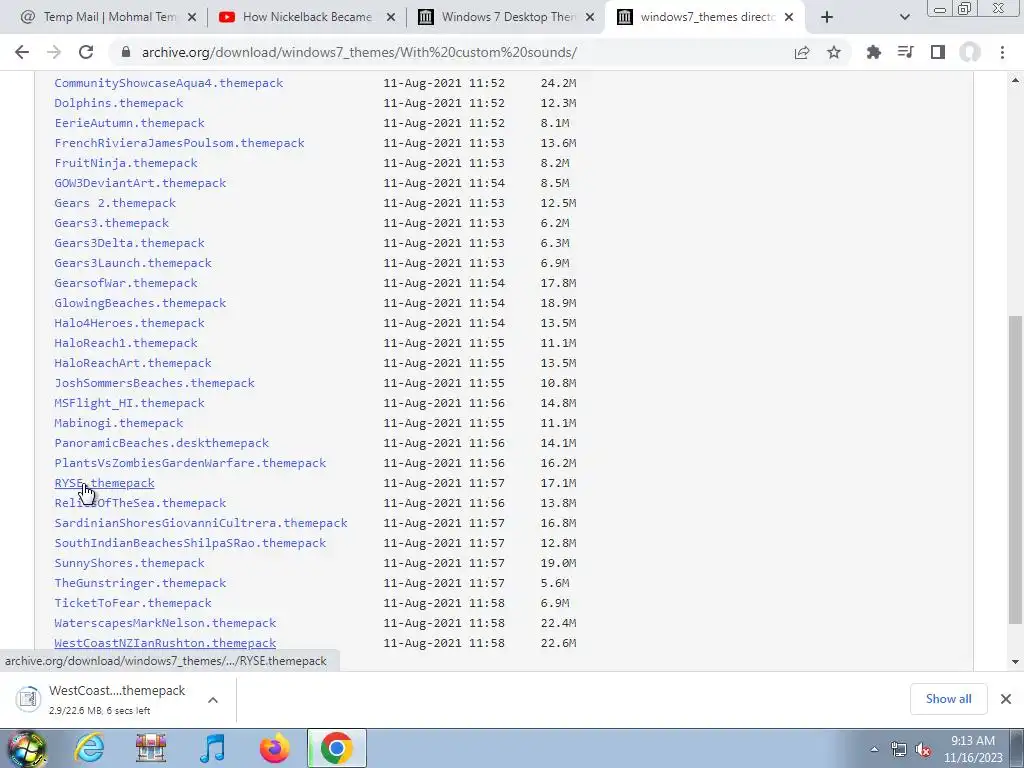Screen dimensions: 1024x768
Task: Open the Gears 2.themepack link
Action: [x=115, y=203]
